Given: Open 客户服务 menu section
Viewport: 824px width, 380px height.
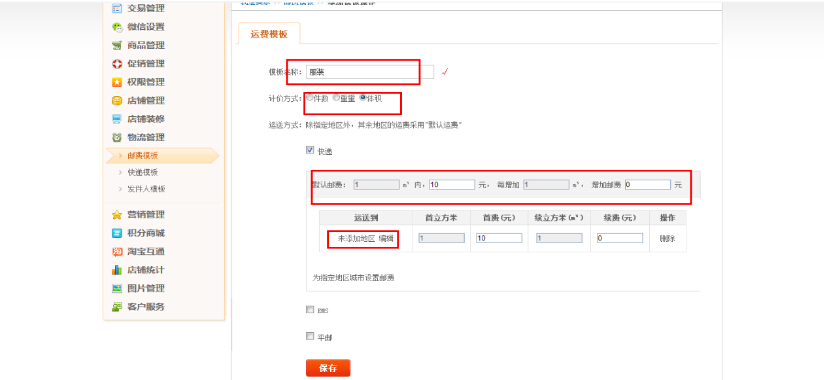Looking at the screenshot, I should tap(146, 306).
